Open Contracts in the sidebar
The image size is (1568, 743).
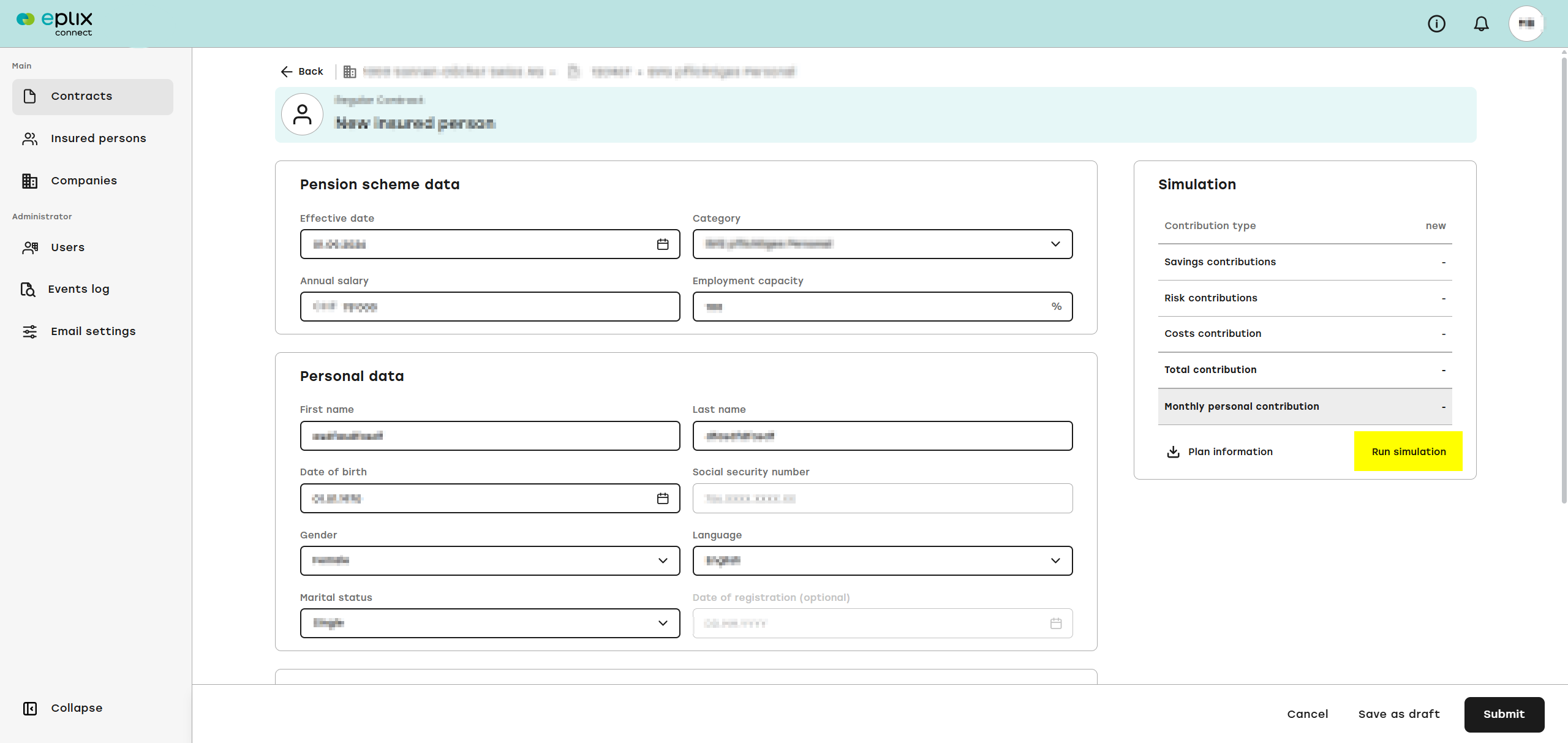pyautogui.click(x=92, y=97)
